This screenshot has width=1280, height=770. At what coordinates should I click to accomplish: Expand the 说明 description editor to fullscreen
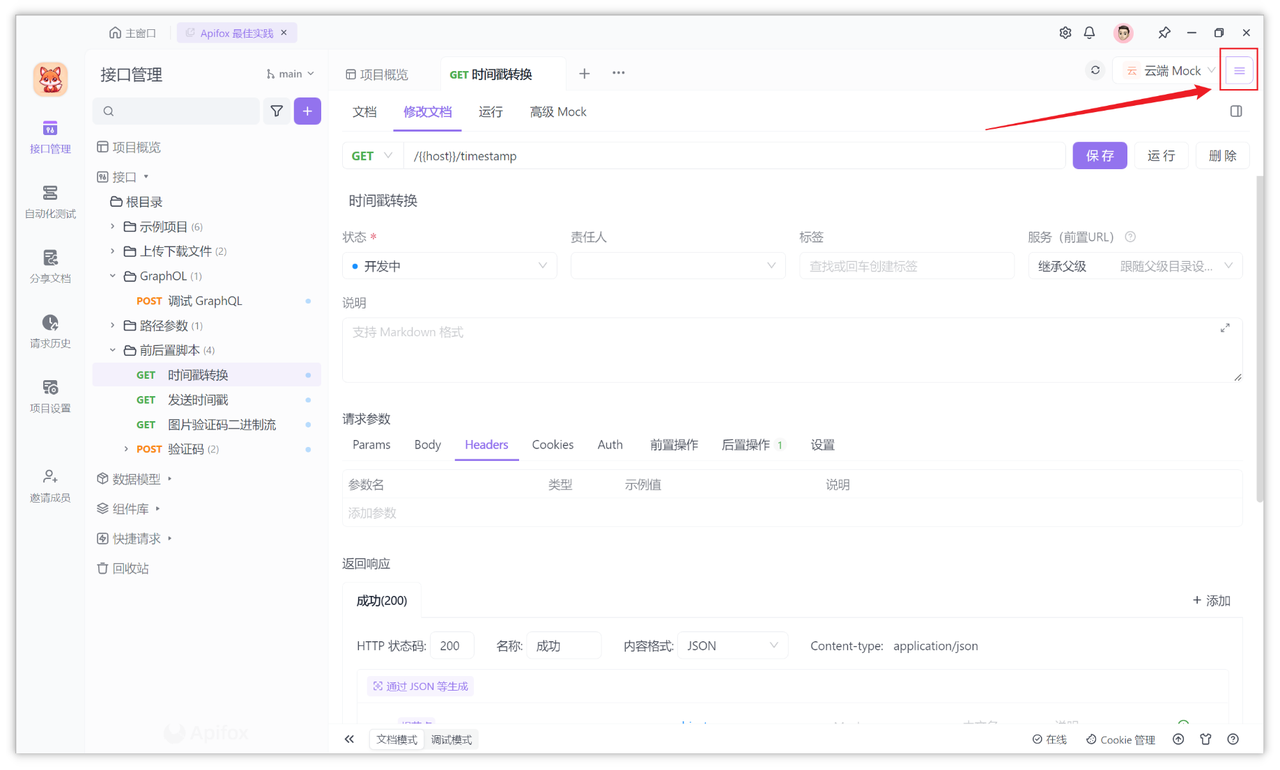tap(1225, 328)
